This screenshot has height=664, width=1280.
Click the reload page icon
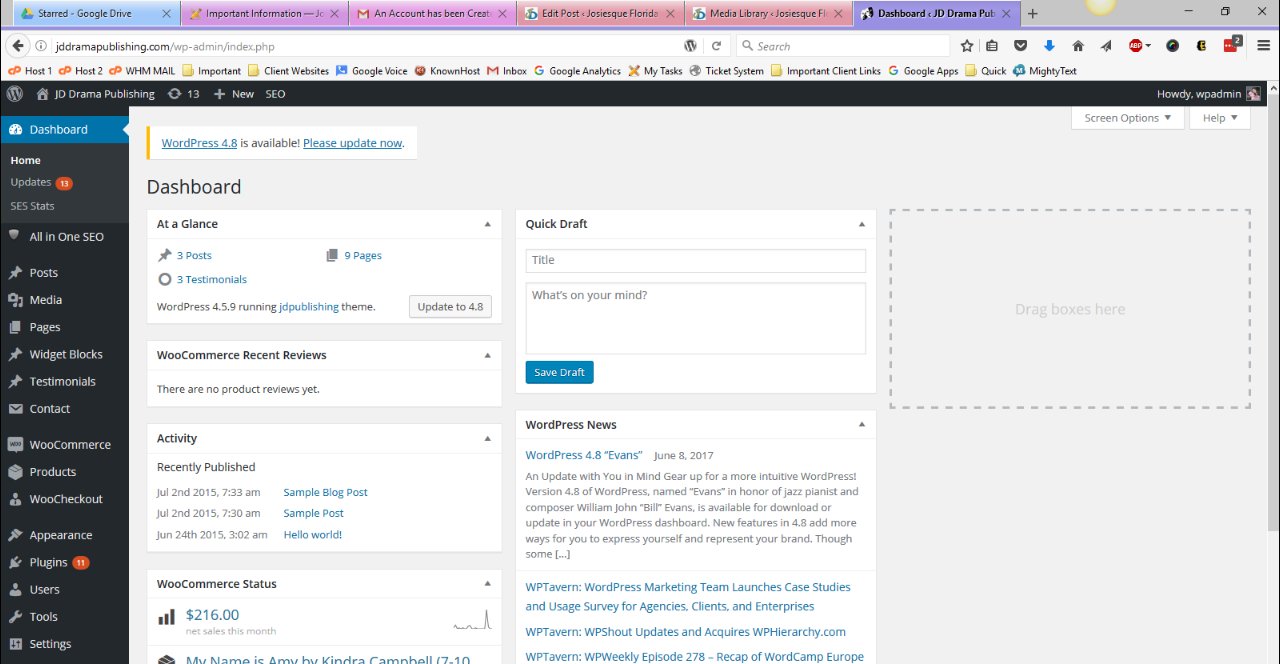[716, 46]
